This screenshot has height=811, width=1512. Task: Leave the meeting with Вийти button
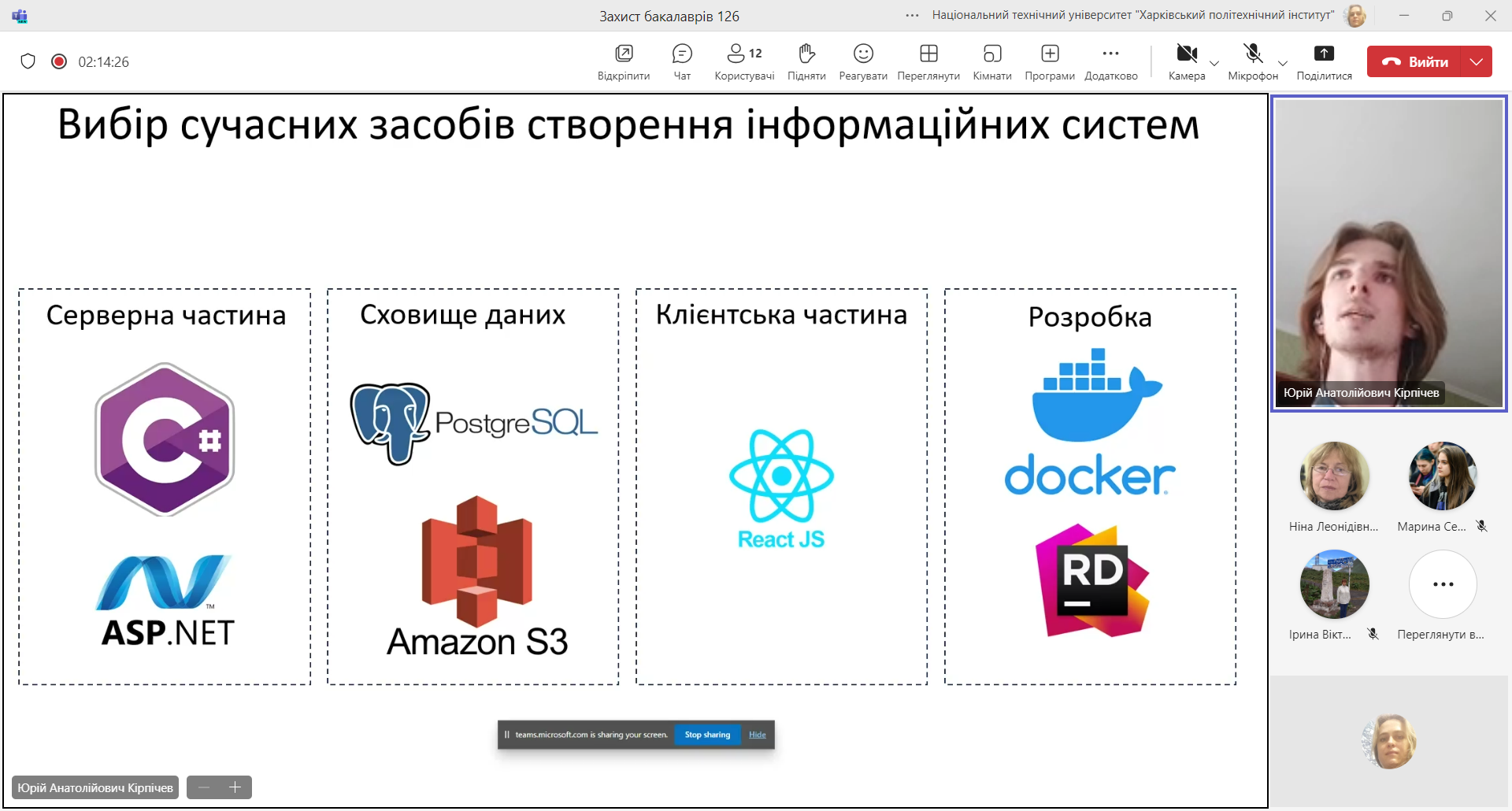coord(1414,61)
